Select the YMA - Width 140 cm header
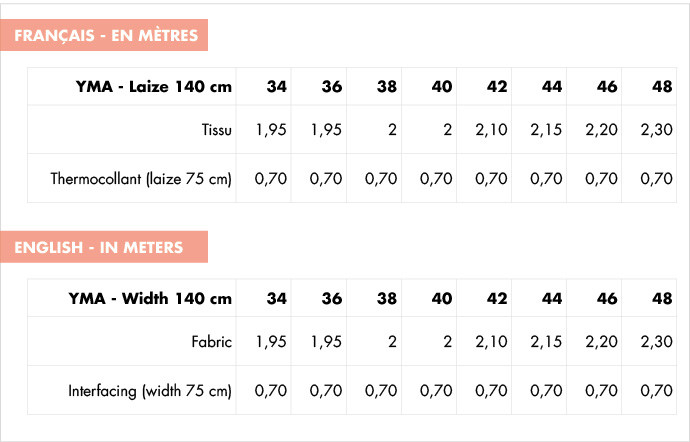Screen dimensions: 690x442 click(x=150, y=298)
